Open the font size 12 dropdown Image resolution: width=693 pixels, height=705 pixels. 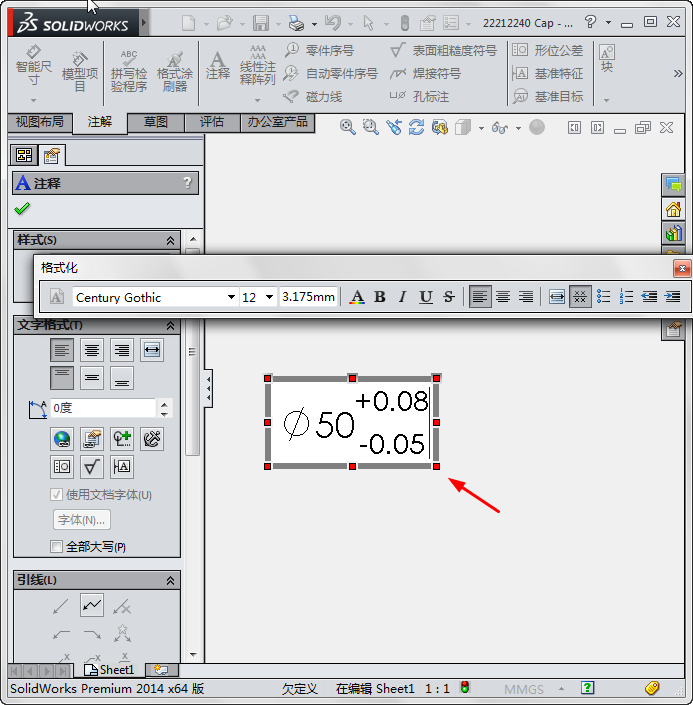point(269,297)
